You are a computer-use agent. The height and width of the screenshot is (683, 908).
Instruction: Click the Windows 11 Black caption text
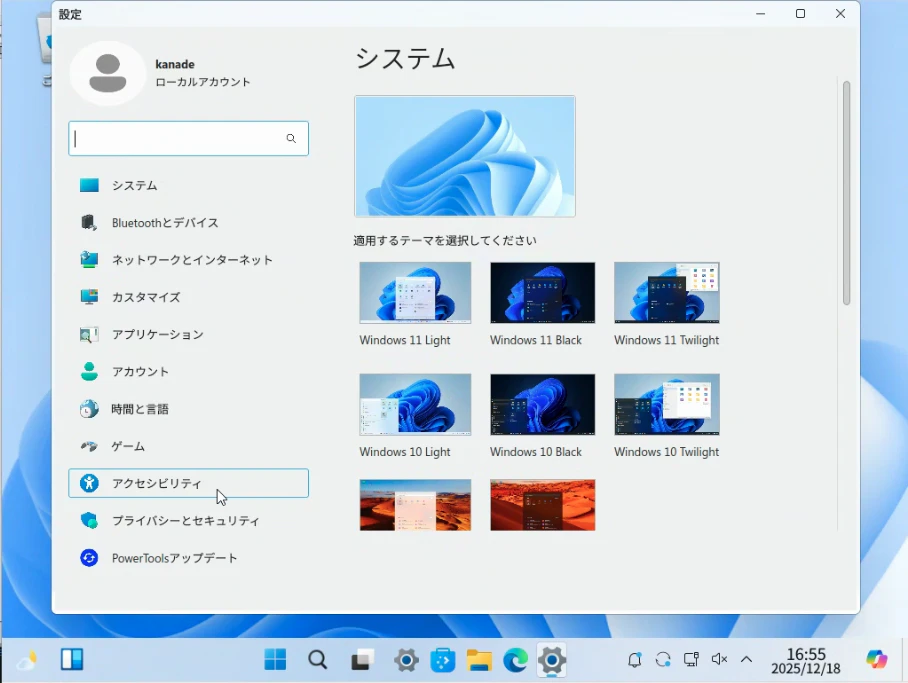[x=536, y=340]
